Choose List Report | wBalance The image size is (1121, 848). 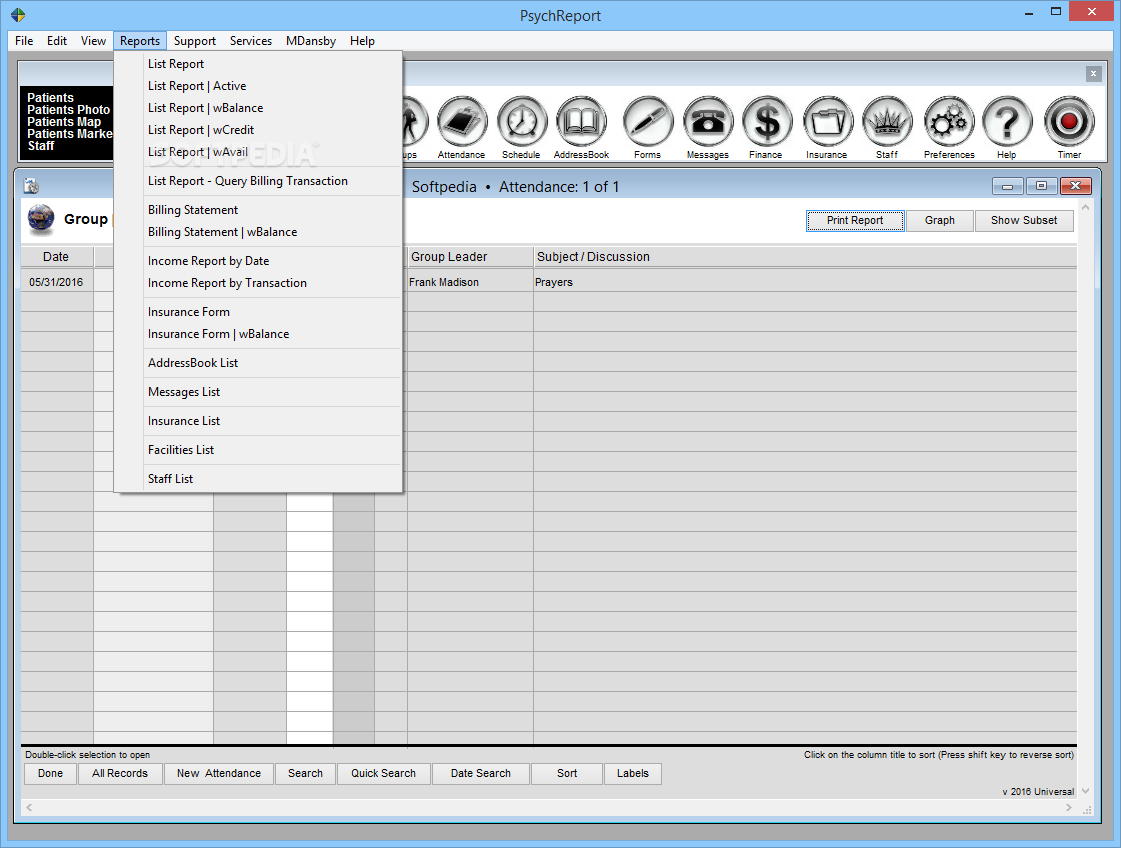click(258, 108)
